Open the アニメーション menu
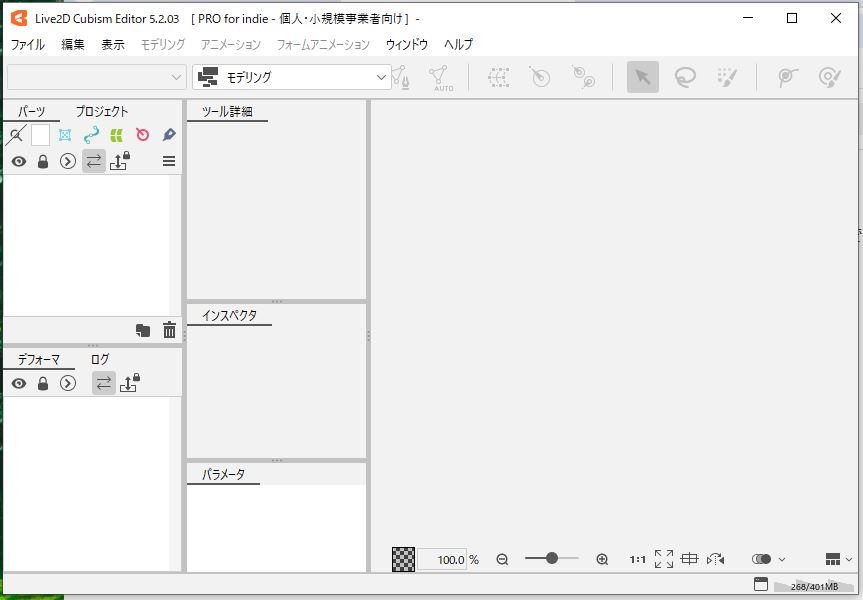Screen dimensions: 863x600 231,45
